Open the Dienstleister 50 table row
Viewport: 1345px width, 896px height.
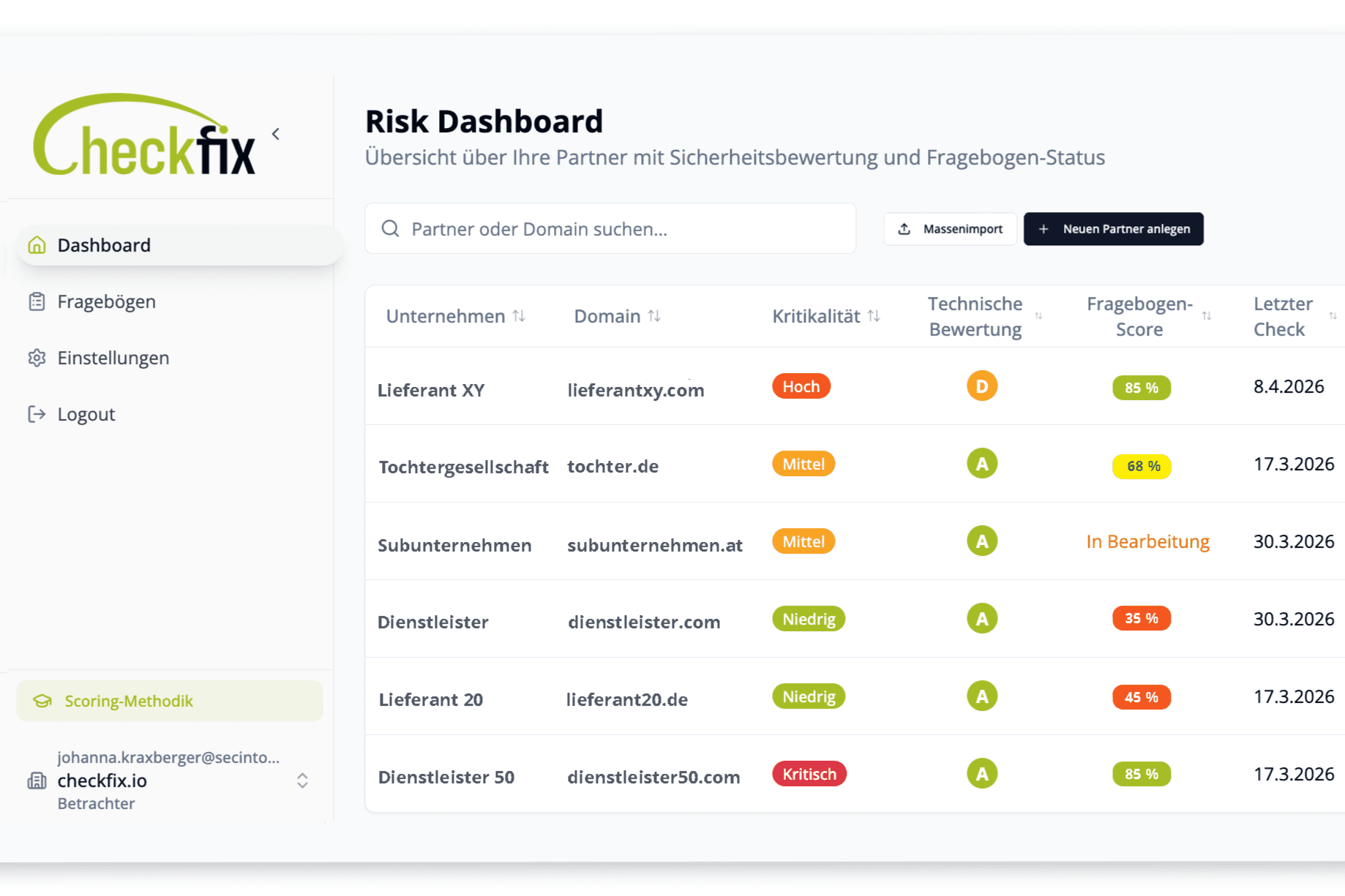point(855,774)
